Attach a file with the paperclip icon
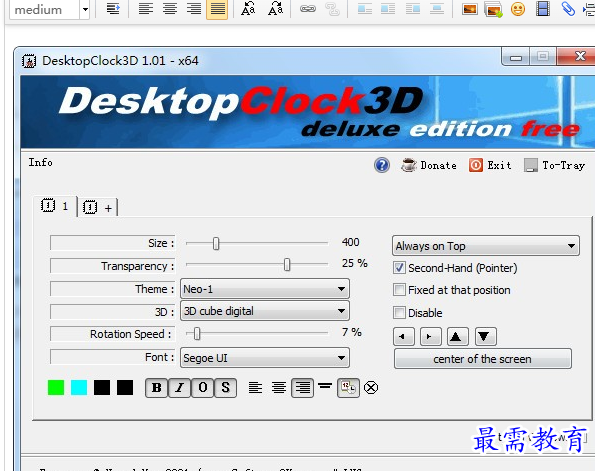This screenshot has height=471, width=595. coord(568,9)
